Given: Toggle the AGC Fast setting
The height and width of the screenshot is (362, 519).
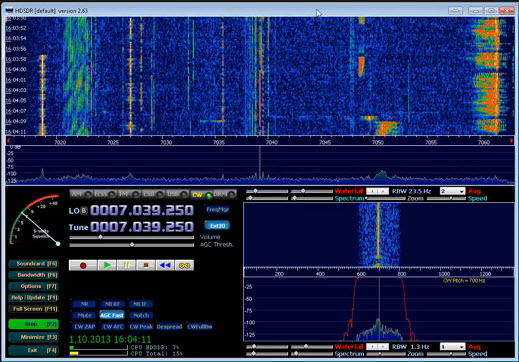Looking at the screenshot, I should click(112, 315).
